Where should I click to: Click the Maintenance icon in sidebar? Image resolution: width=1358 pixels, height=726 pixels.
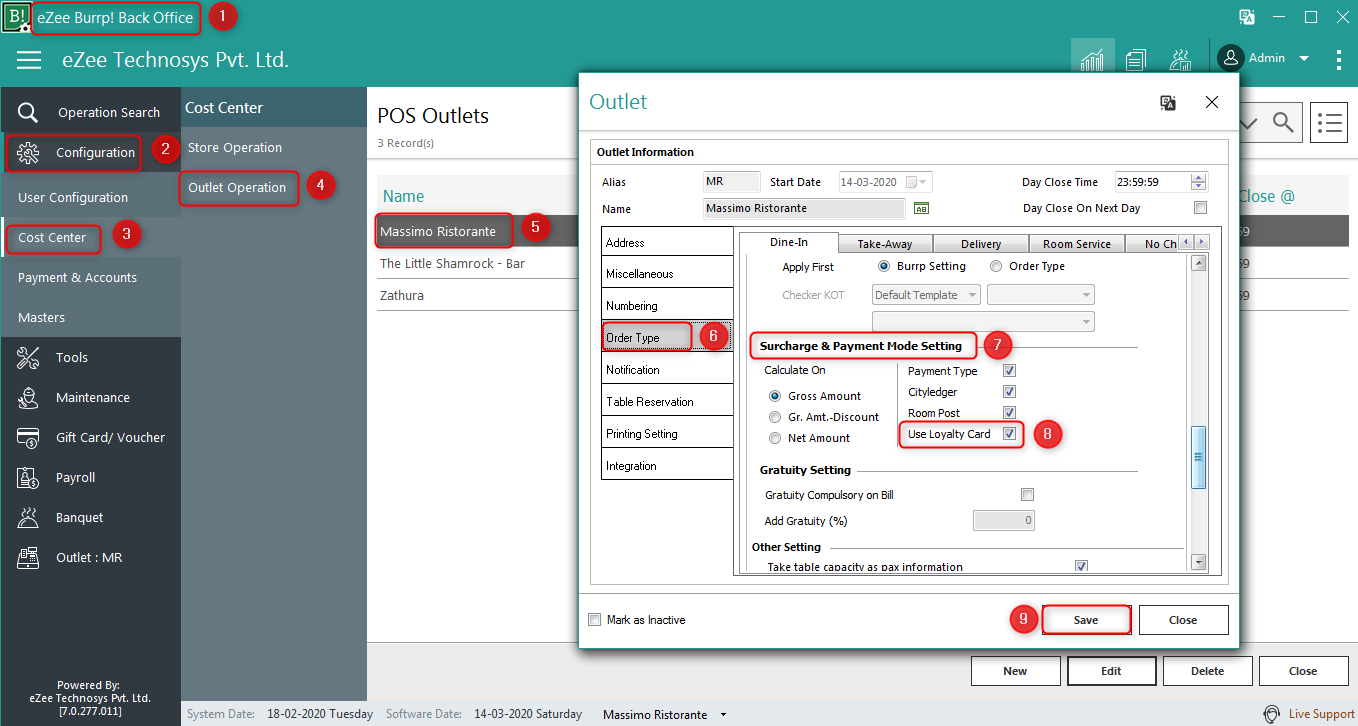pyautogui.click(x=28, y=397)
